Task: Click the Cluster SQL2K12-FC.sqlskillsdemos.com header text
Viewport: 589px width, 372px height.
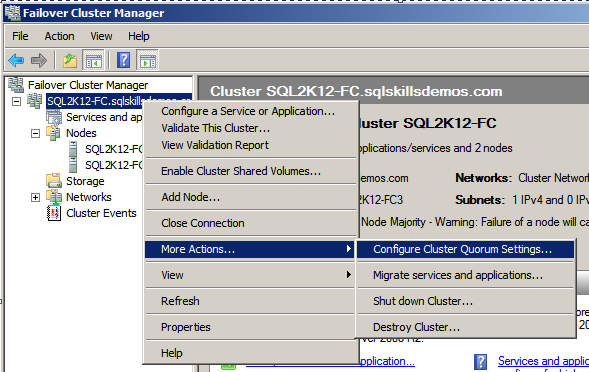Action: pos(356,91)
